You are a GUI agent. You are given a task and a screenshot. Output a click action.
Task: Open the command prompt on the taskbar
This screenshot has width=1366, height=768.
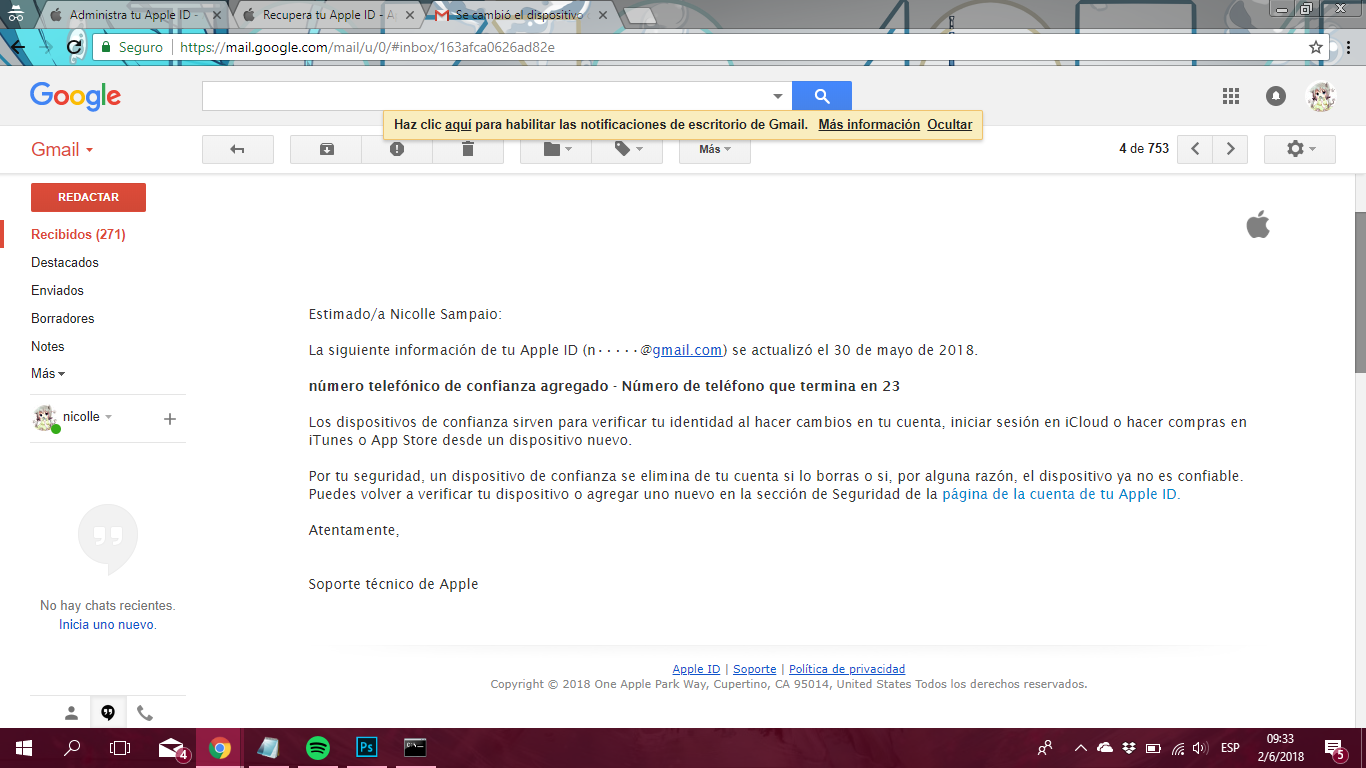[415, 748]
